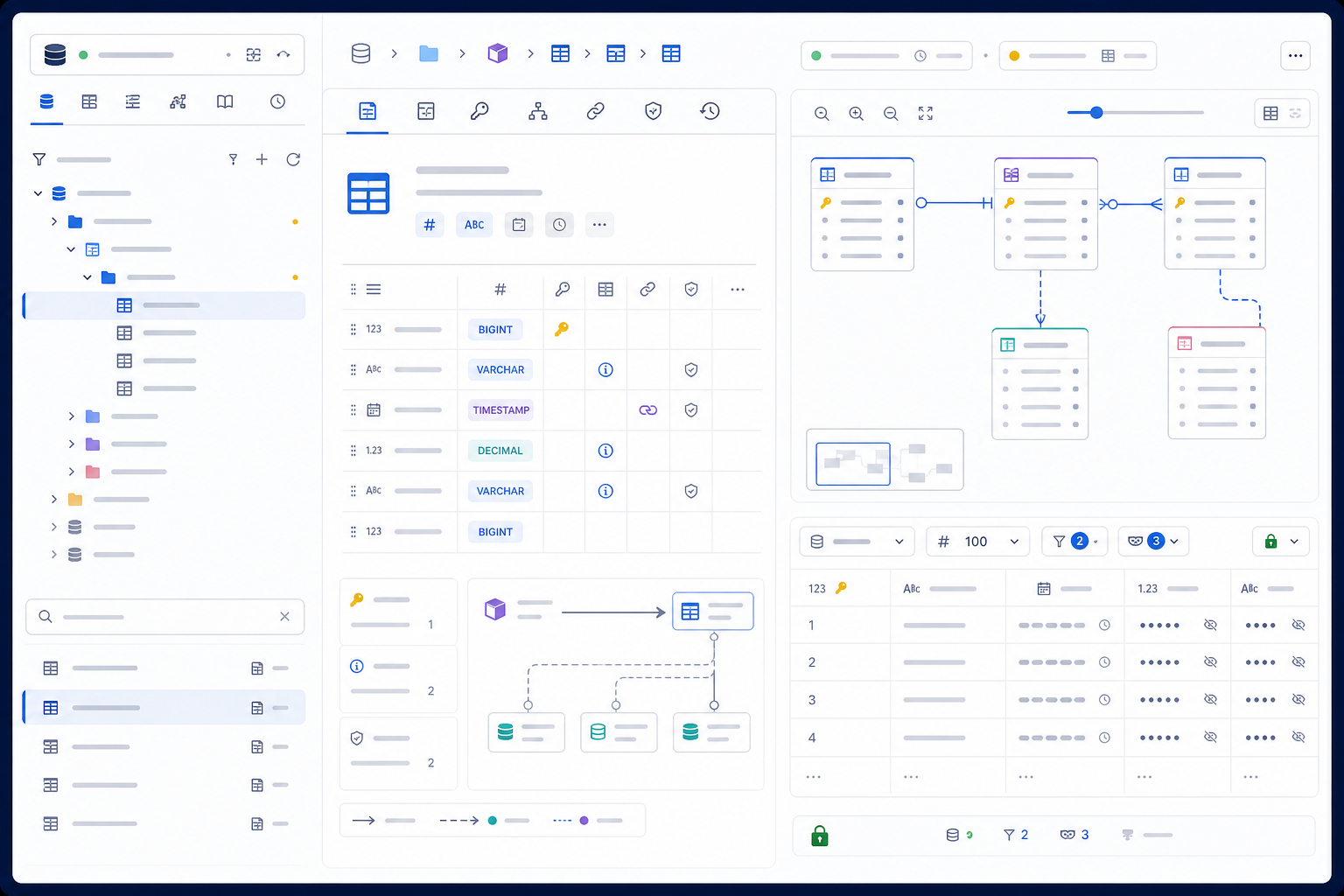This screenshot has width=1344, height=896.
Task: Click the calendar icon in data grid header
Action: coord(1044,589)
